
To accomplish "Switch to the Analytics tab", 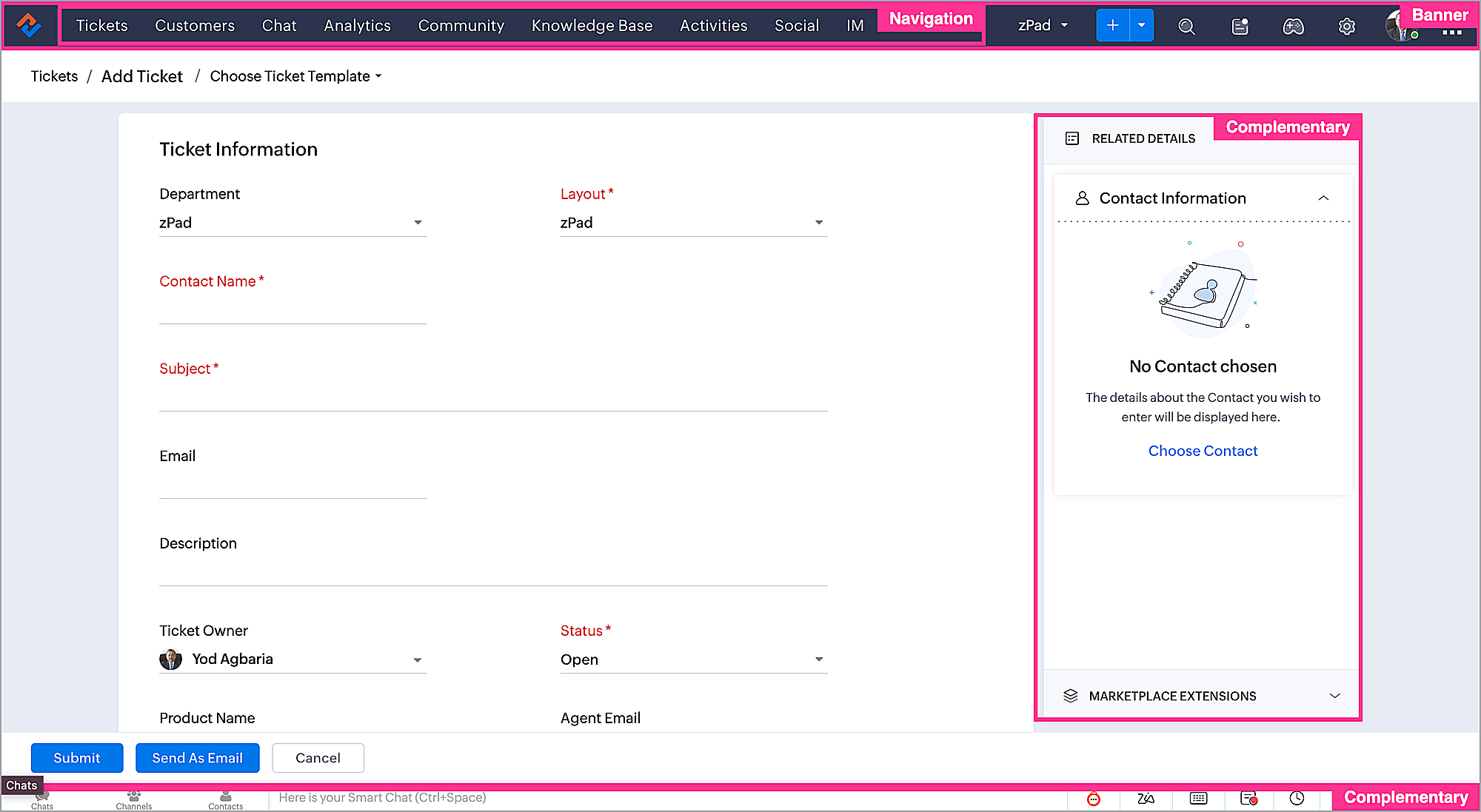I will pyautogui.click(x=357, y=26).
